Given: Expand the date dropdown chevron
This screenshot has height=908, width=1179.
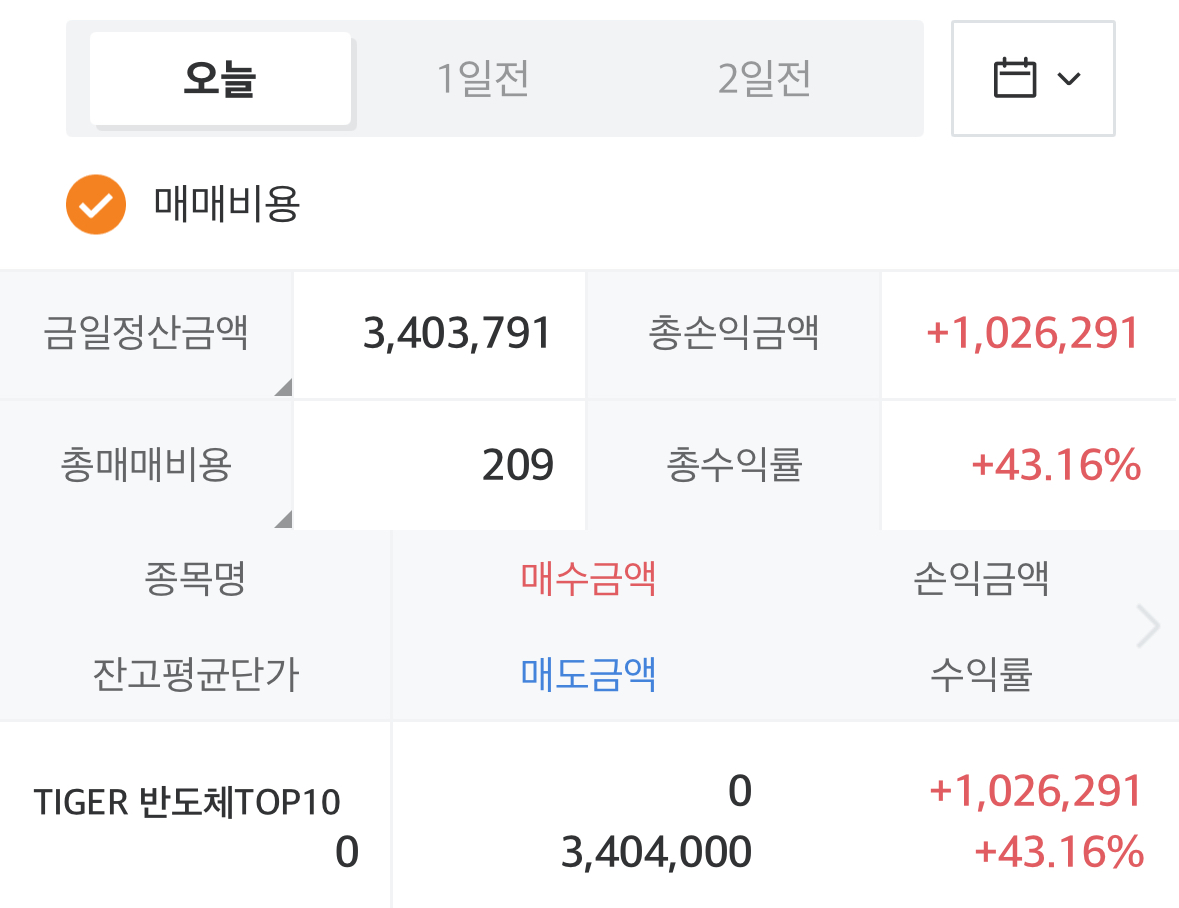Looking at the screenshot, I should click(1069, 78).
